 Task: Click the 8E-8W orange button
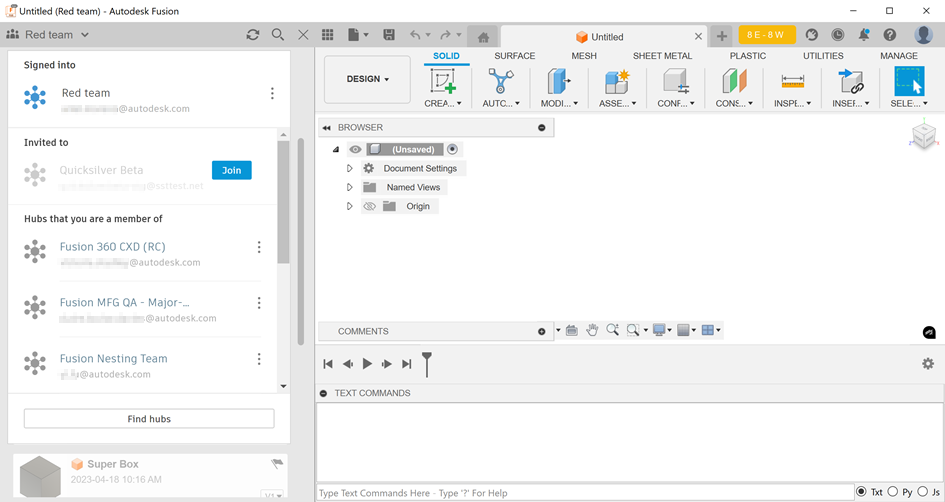[767, 35]
